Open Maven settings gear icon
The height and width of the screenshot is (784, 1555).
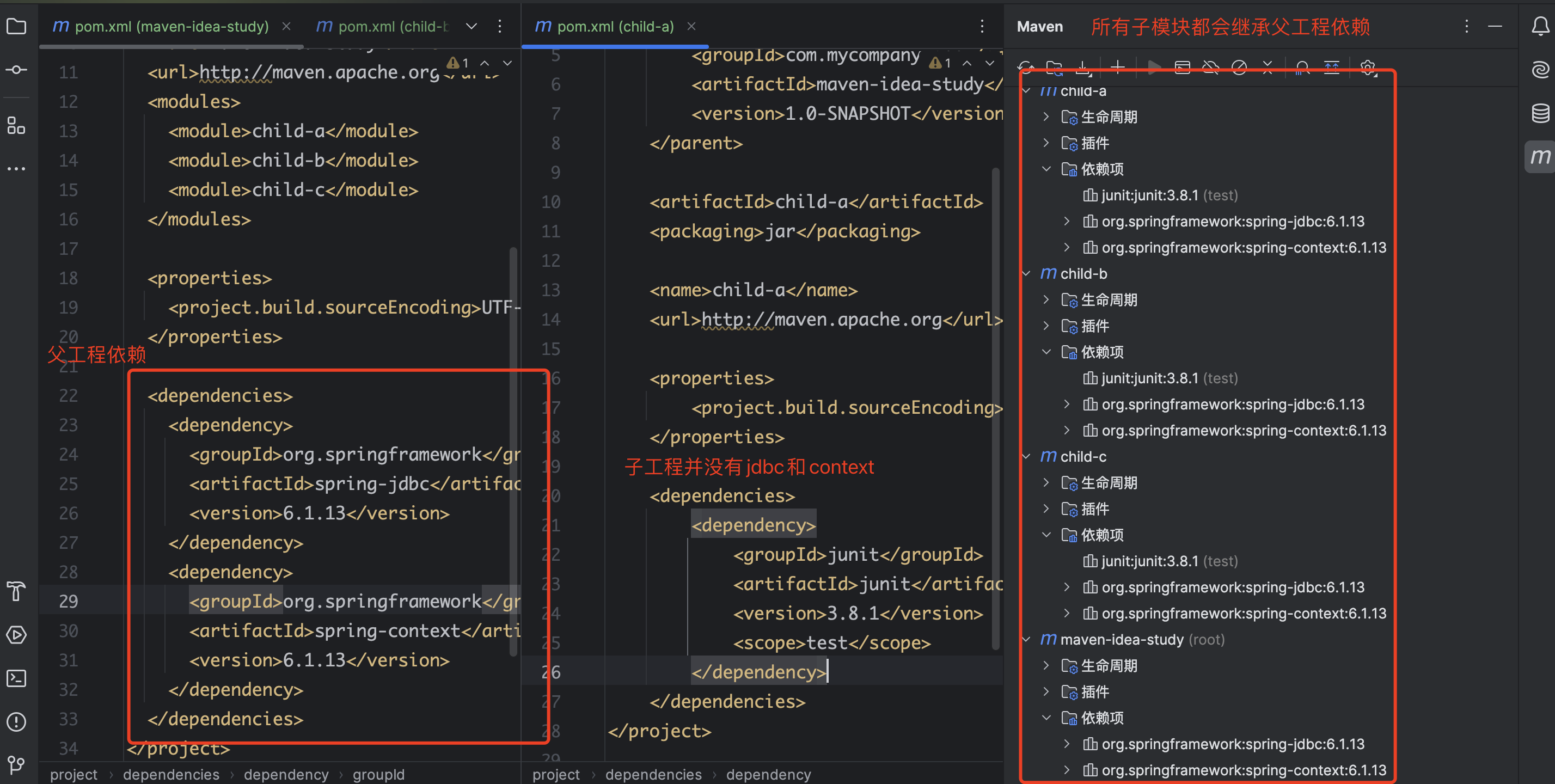pyautogui.click(x=1368, y=67)
